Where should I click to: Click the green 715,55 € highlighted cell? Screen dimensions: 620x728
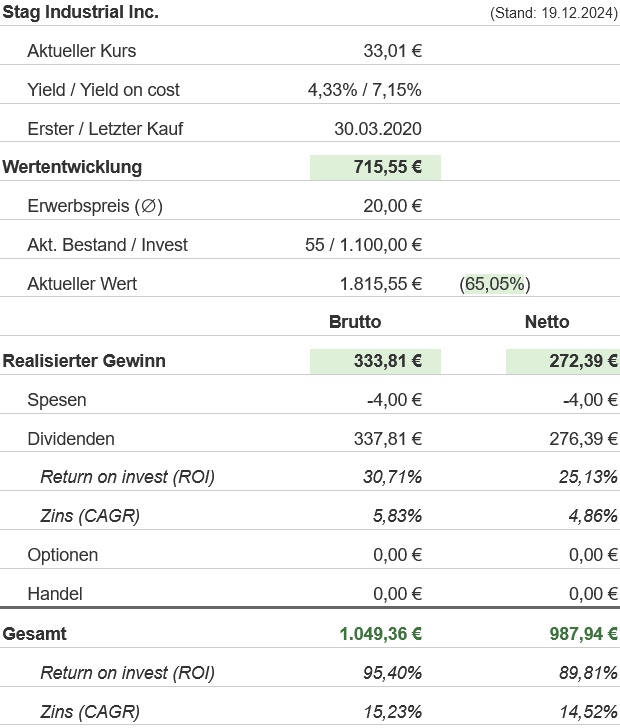pyautogui.click(x=376, y=167)
